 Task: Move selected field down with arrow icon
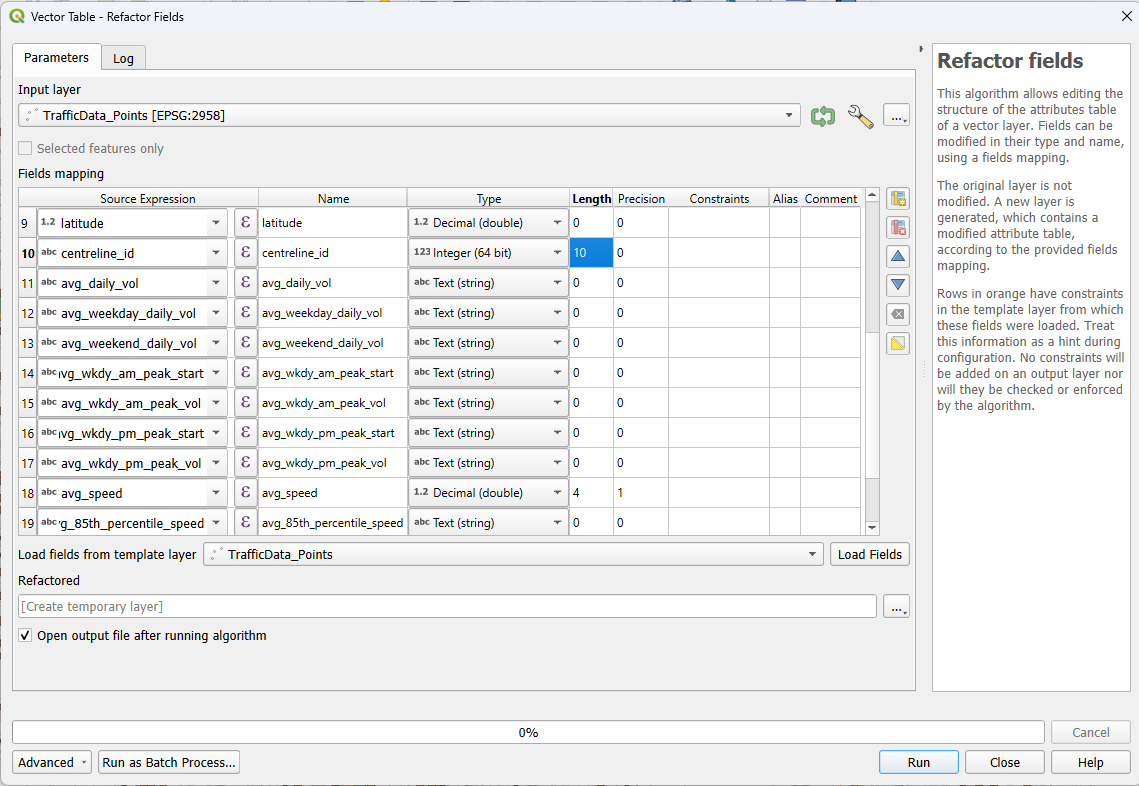click(x=898, y=286)
